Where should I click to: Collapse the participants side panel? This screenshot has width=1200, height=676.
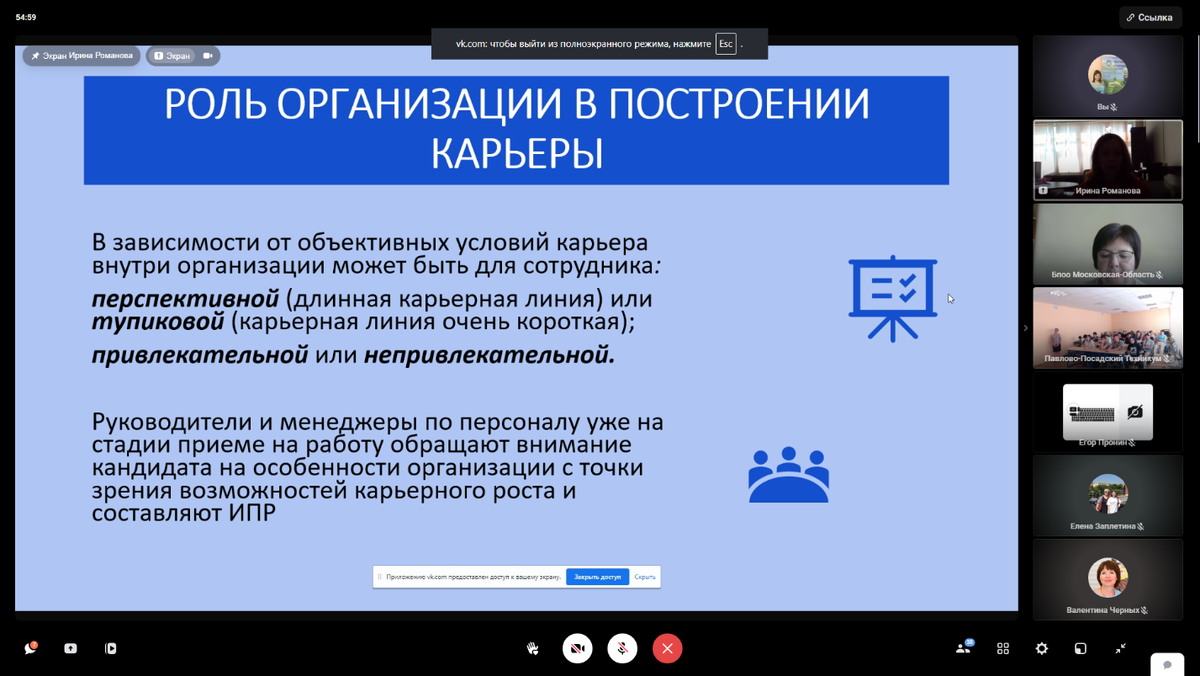click(1025, 328)
